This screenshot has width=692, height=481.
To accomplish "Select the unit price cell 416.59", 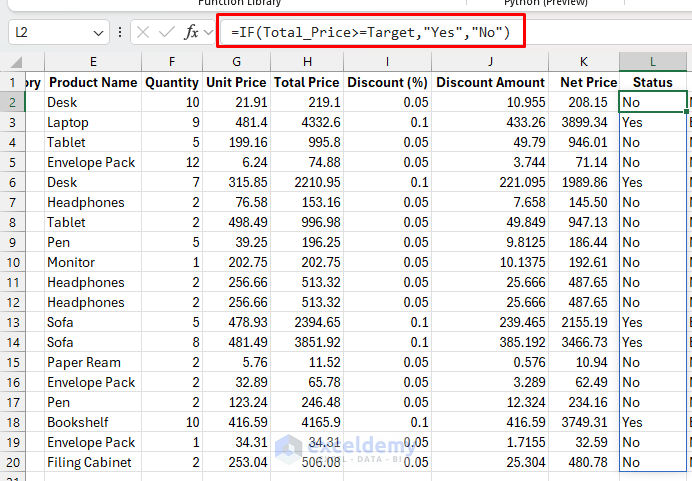I will (237, 422).
